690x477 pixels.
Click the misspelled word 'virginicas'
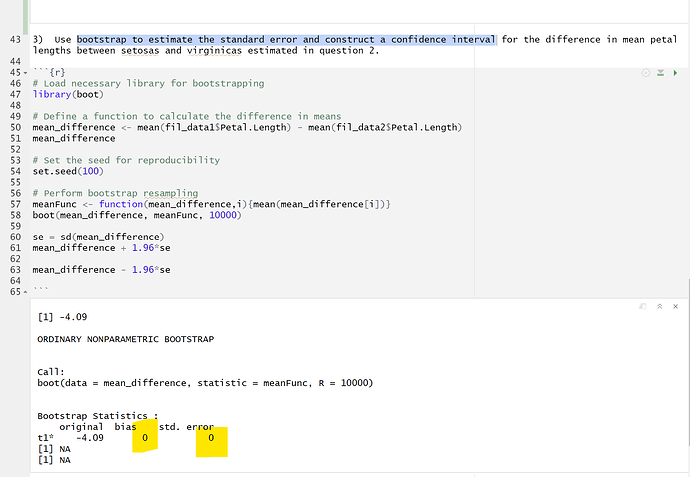tap(214, 51)
